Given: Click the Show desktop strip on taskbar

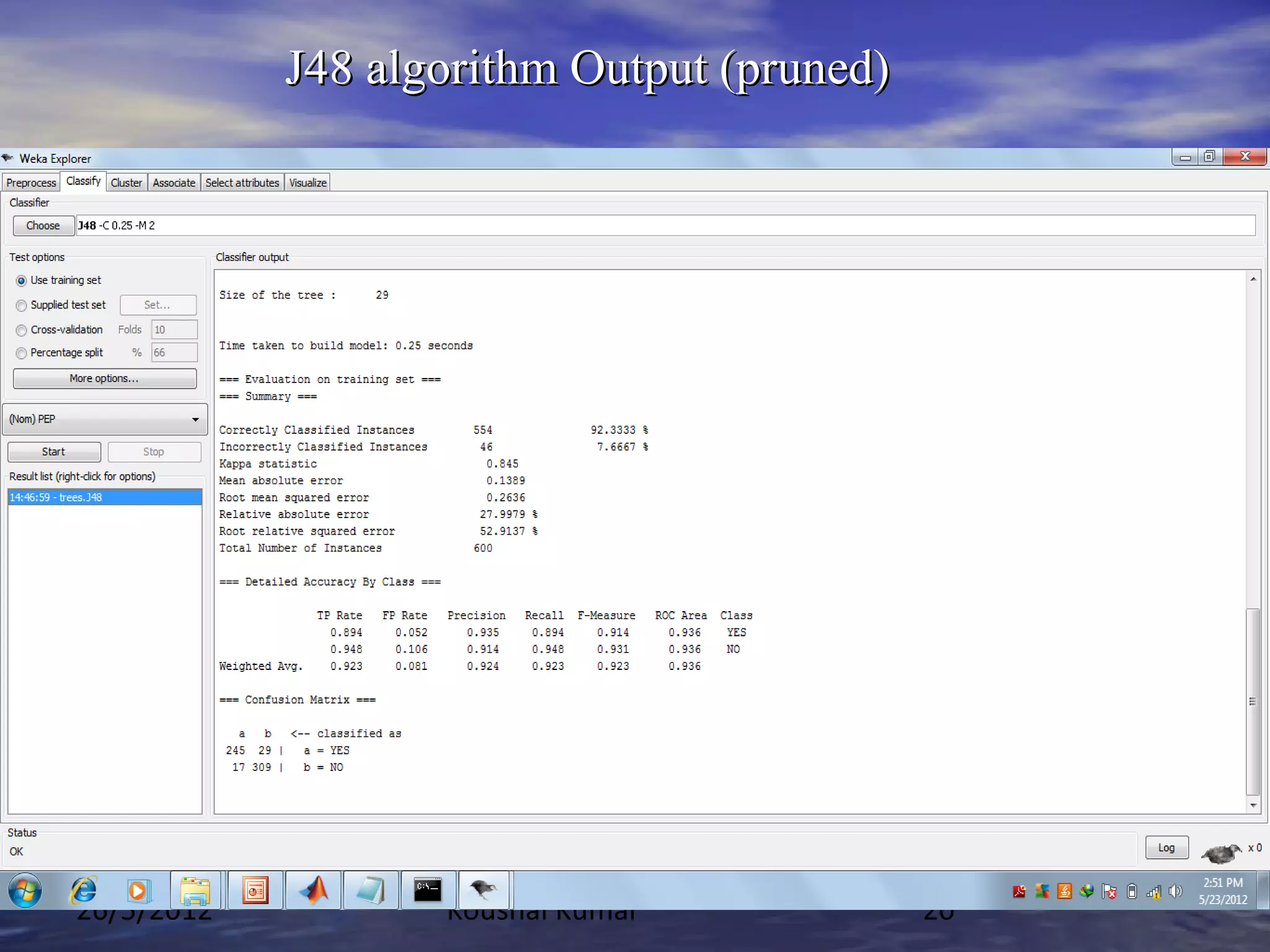Looking at the screenshot, I should pyautogui.click(x=1263, y=891).
